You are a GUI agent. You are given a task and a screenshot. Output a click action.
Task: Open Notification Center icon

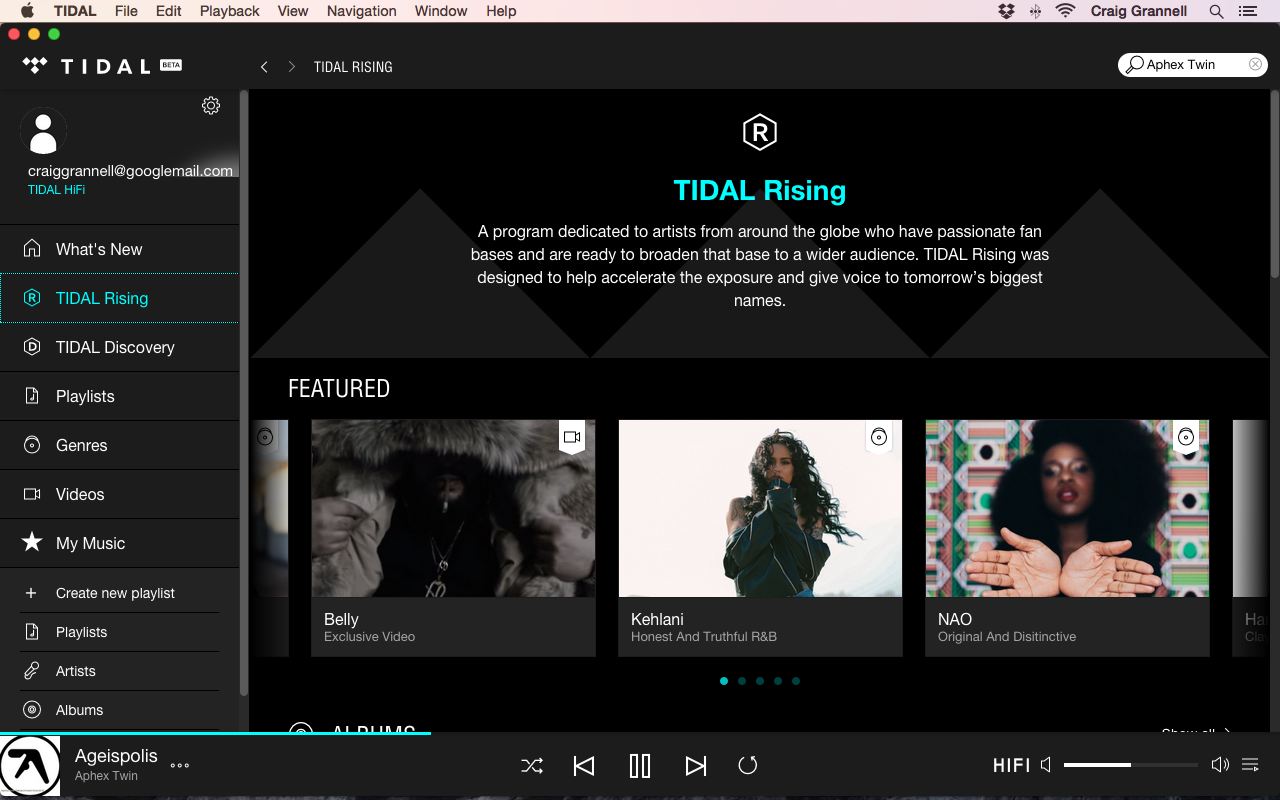[x=1247, y=11]
